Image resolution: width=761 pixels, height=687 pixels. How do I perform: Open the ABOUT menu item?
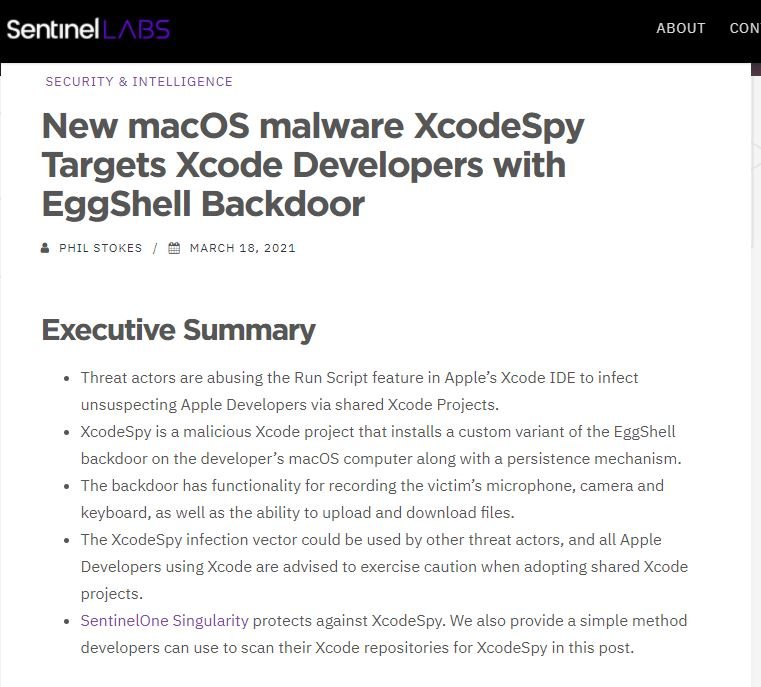click(x=680, y=28)
